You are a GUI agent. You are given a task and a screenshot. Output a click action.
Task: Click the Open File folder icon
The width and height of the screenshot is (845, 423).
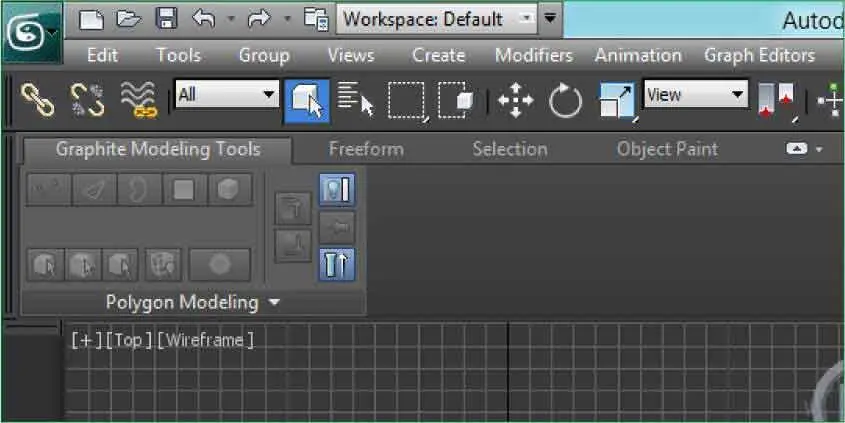[x=129, y=19]
